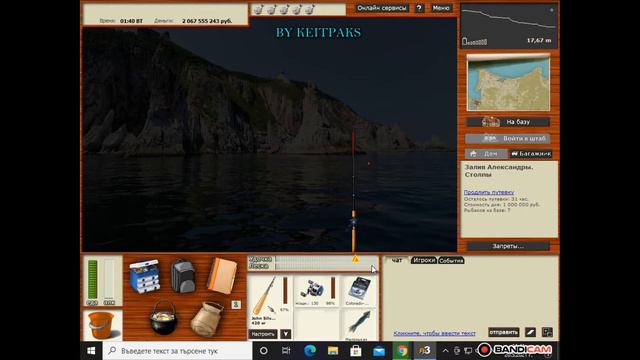Open the blue tackle box
The width and height of the screenshot is (640, 360).
point(144,276)
